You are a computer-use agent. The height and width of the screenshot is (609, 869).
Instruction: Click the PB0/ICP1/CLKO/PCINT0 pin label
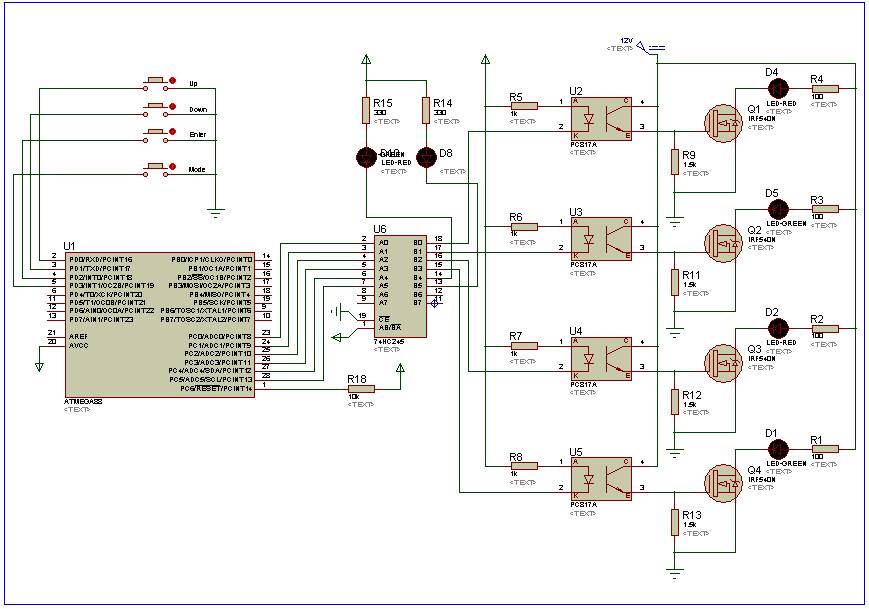212,259
